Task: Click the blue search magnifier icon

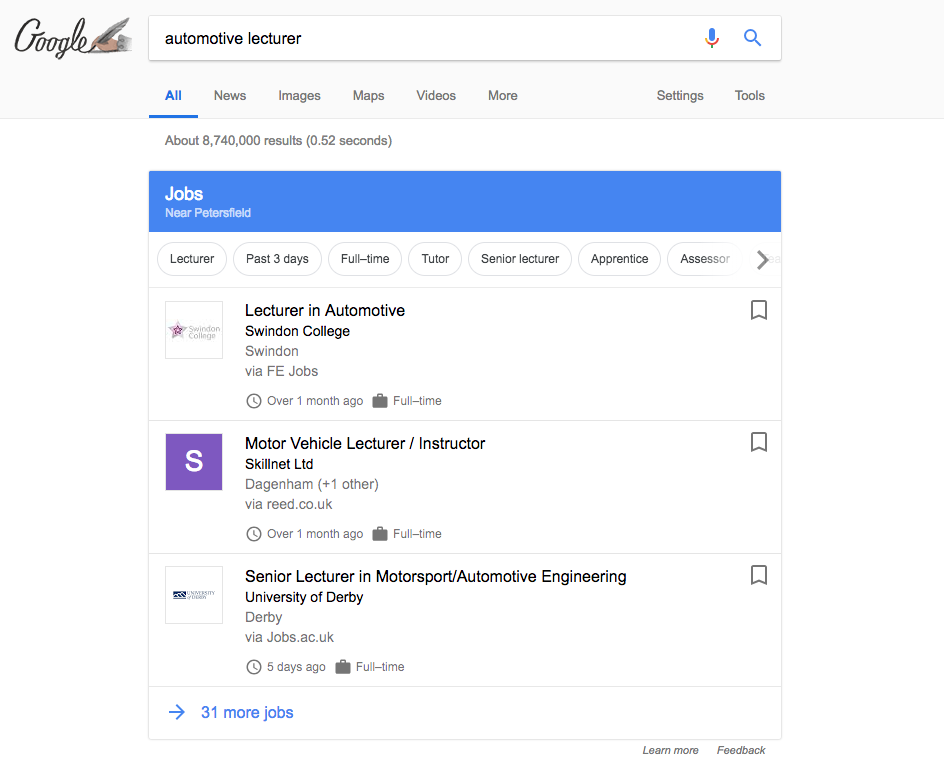Action: [x=752, y=38]
